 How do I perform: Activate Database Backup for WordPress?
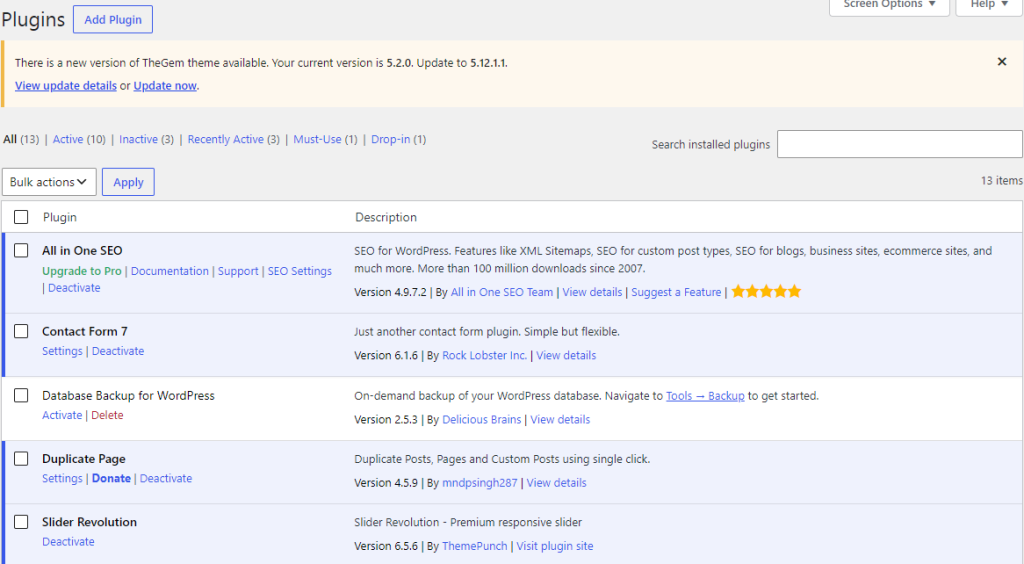click(x=62, y=415)
